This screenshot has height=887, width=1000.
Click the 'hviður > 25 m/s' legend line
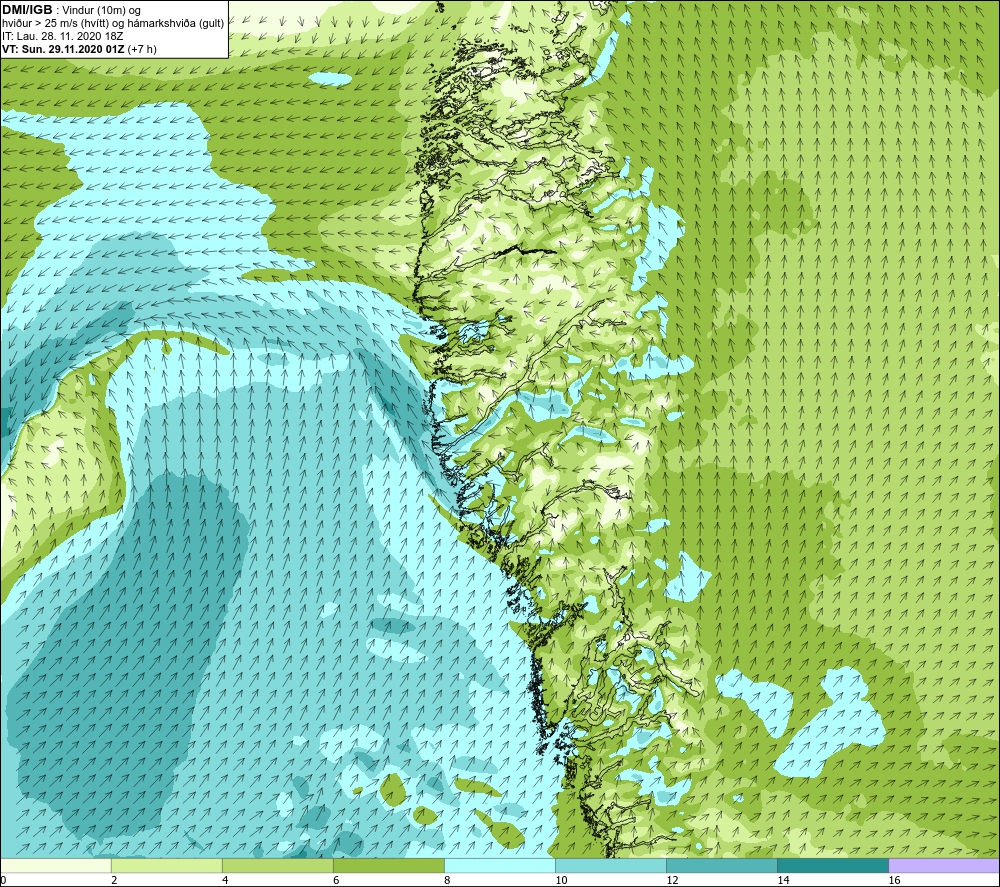(113, 24)
